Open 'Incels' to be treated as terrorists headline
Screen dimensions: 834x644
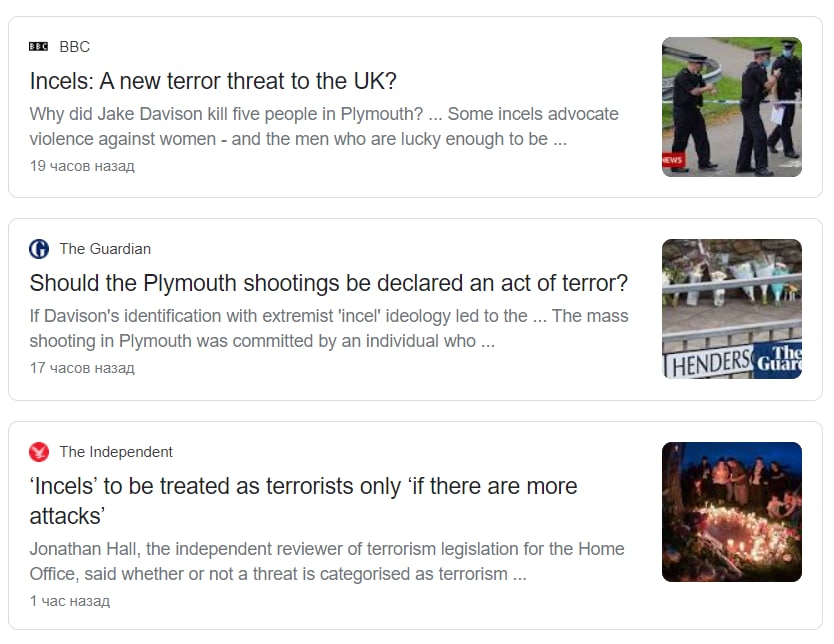tap(303, 500)
